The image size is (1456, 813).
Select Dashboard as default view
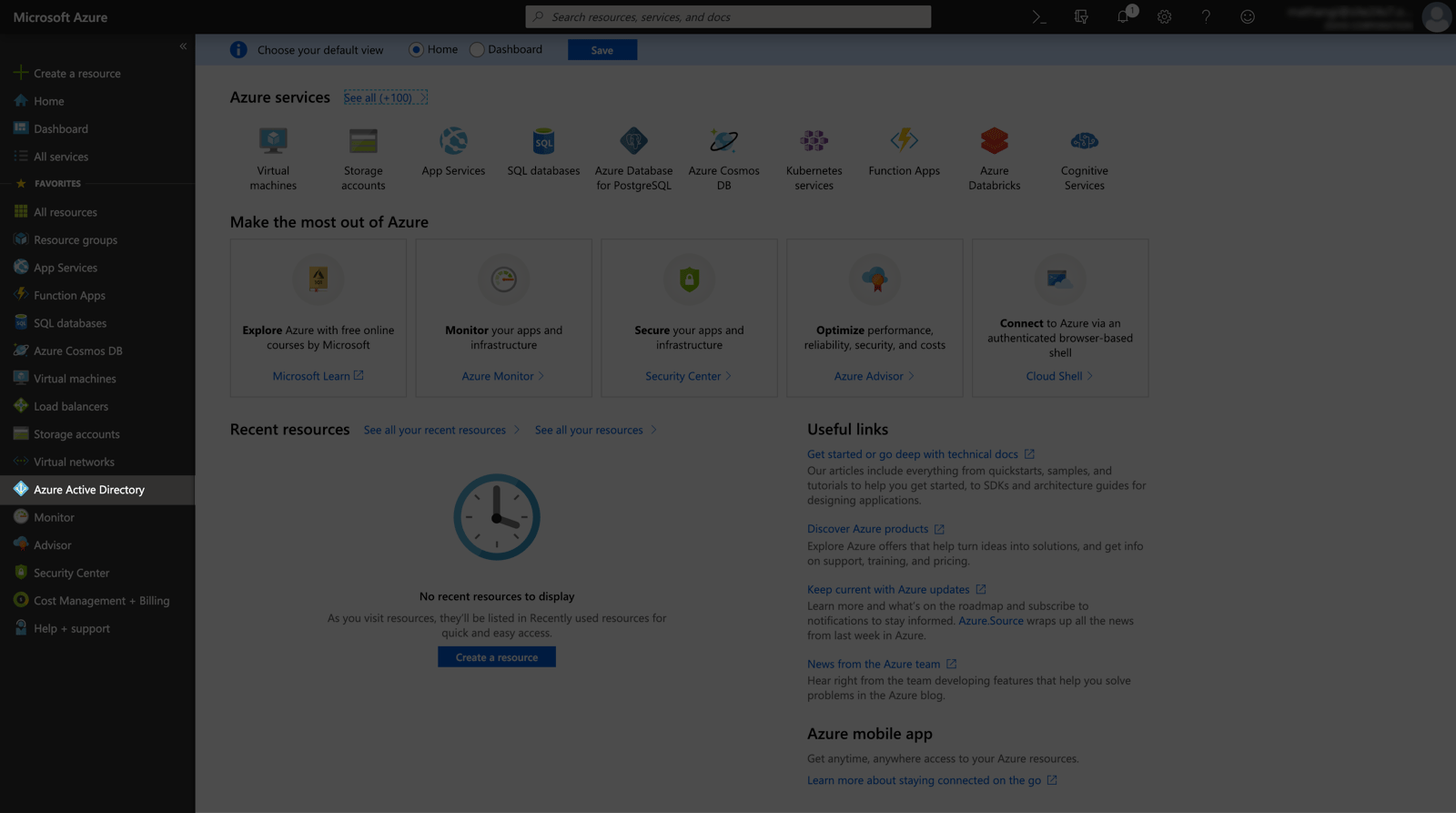(477, 49)
